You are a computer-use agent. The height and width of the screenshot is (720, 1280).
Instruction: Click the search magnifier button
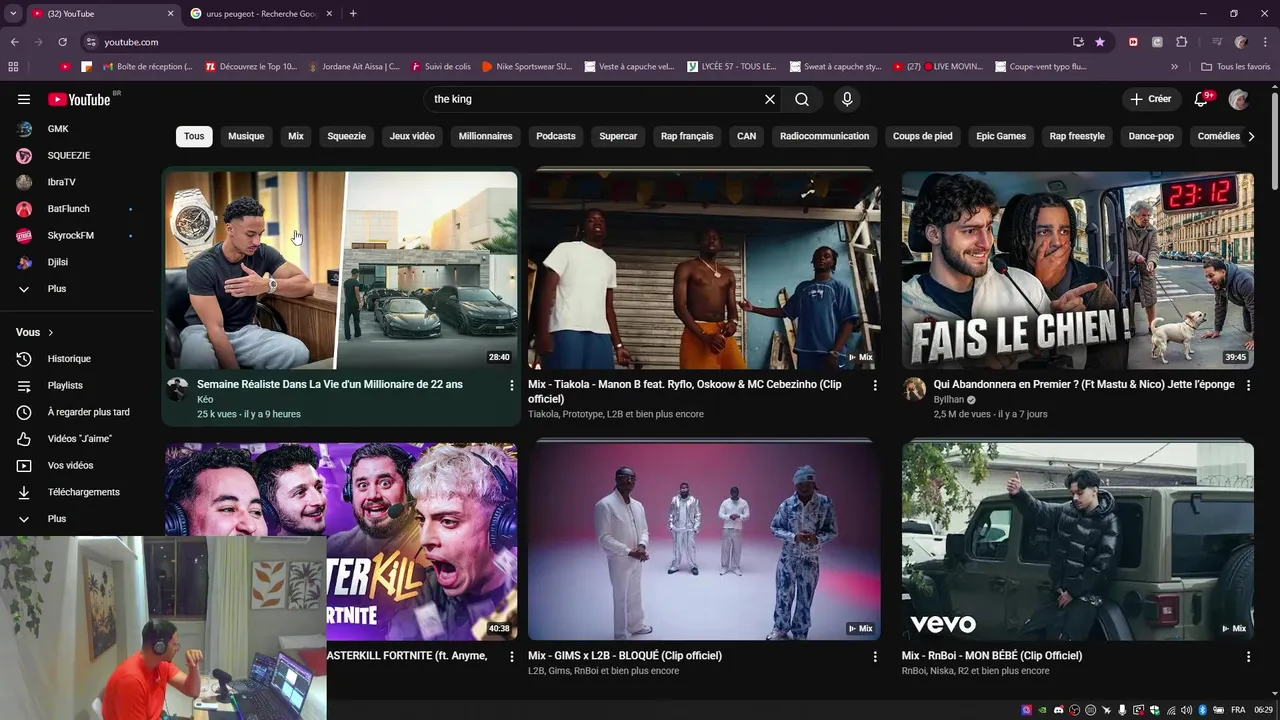point(802,99)
